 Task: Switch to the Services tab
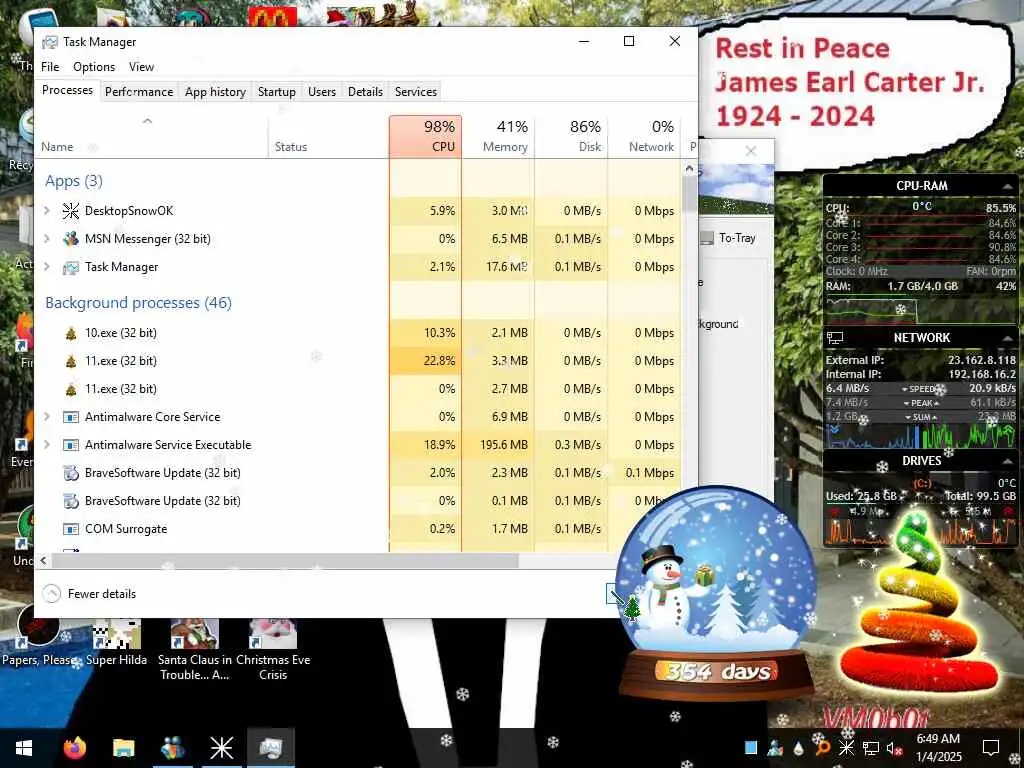[x=415, y=92]
